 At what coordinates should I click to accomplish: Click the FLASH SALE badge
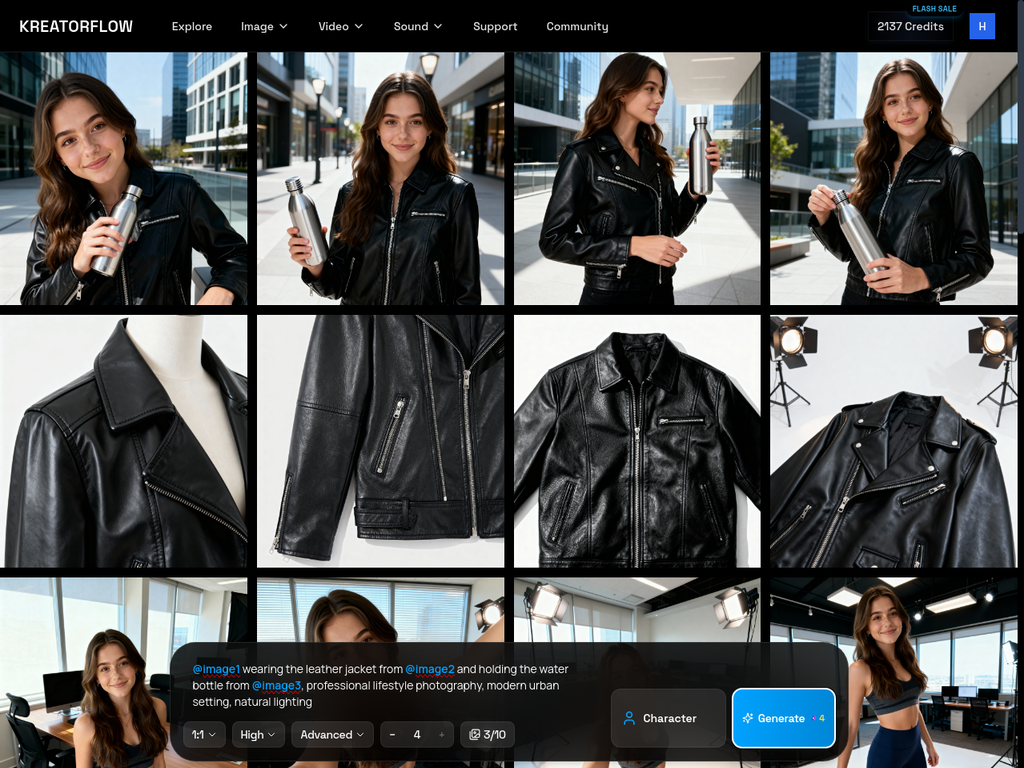(936, 8)
